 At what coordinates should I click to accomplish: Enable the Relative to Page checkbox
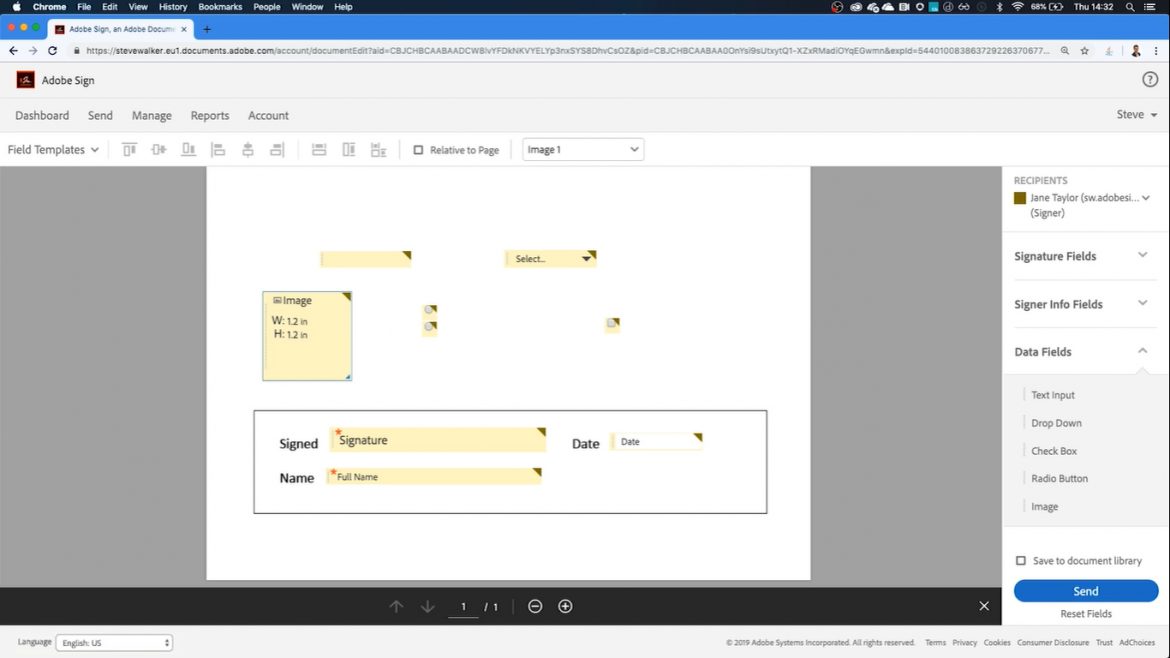tap(419, 149)
